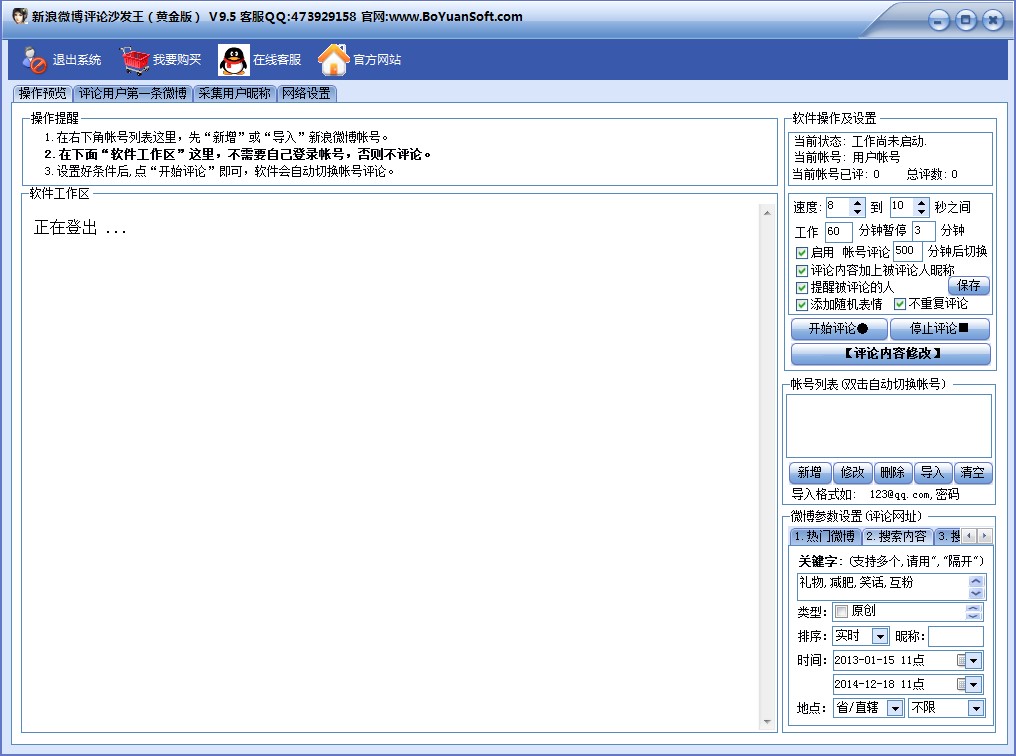The image size is (1016, 756).
Task: Click inside the 帐号列表 account list
Action: point(889,426)
